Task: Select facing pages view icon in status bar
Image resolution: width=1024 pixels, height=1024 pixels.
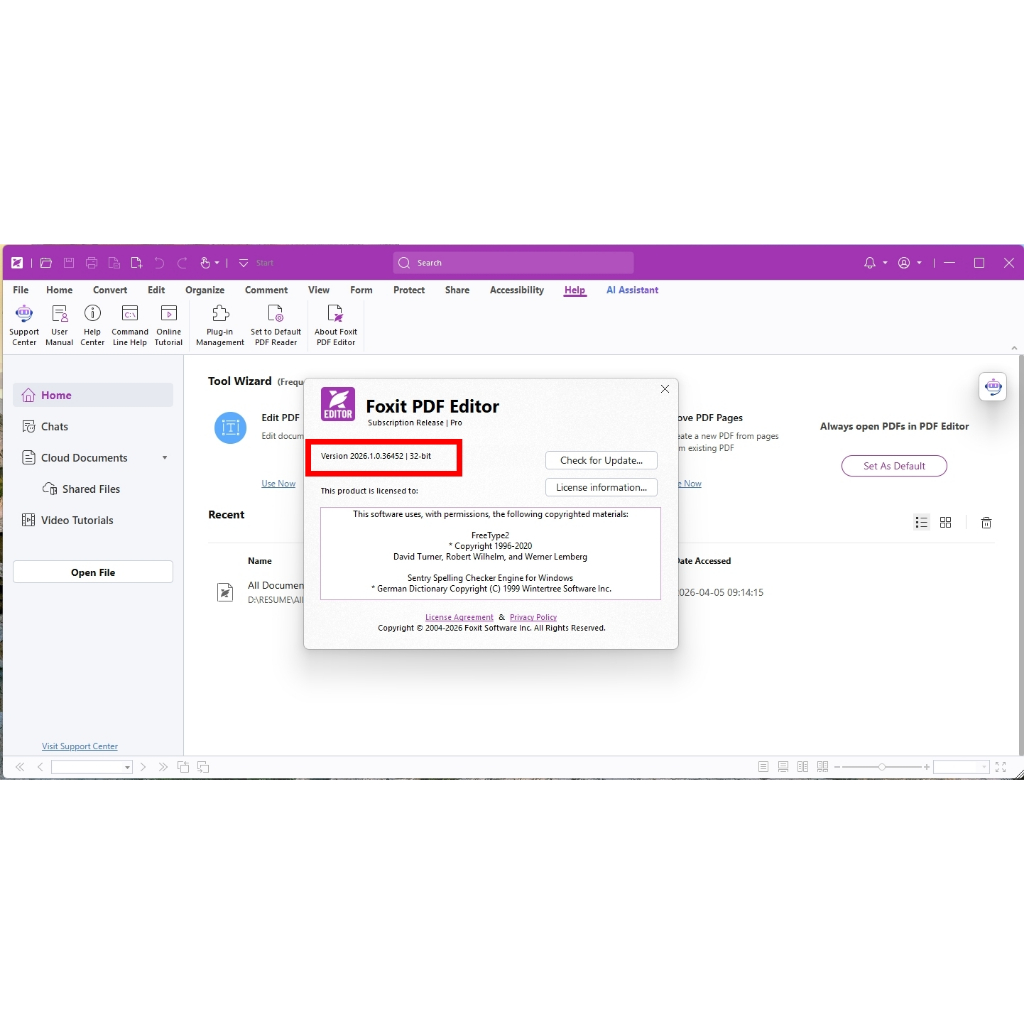Action: point(803,767)
